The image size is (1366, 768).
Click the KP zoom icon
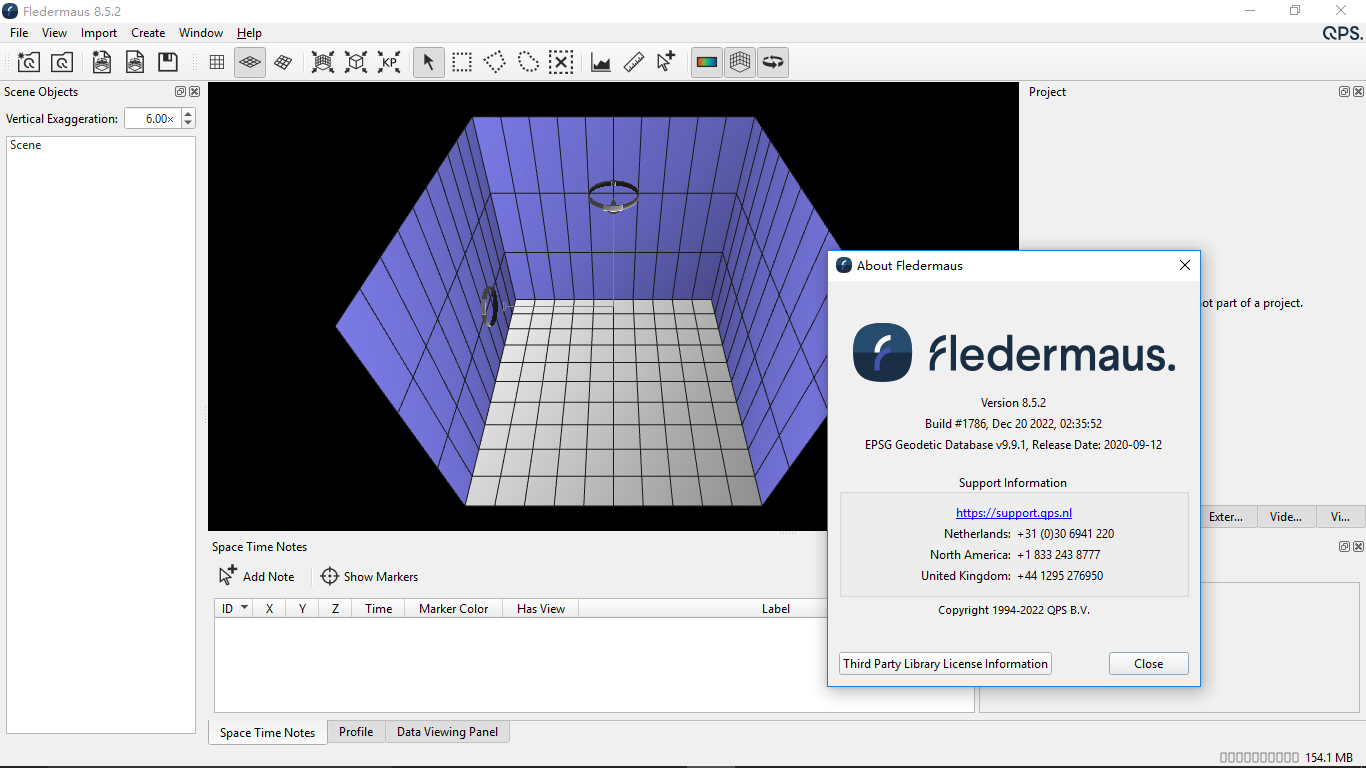point(389,62)
